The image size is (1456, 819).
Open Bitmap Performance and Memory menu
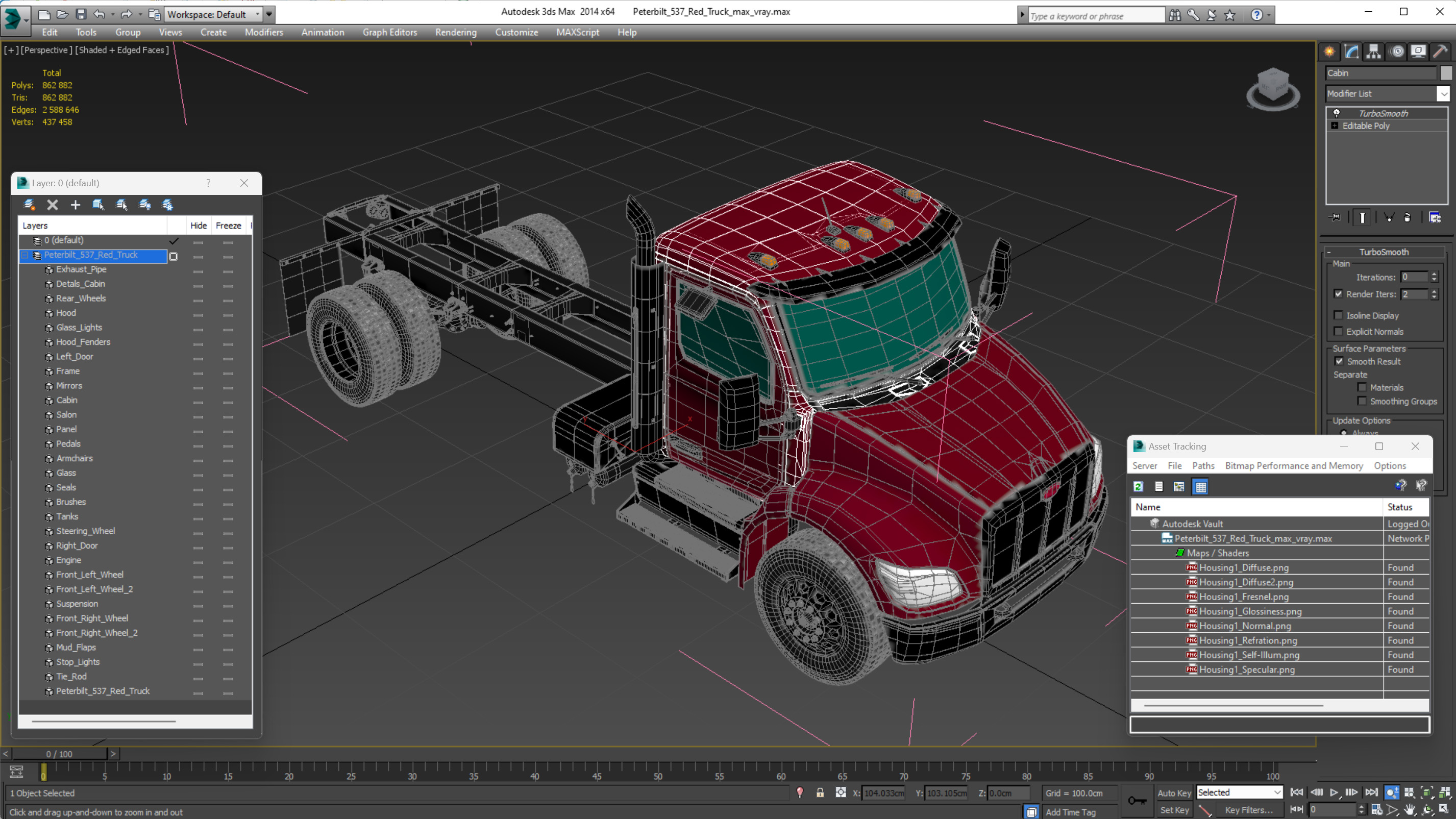click(x=1294, y=466)
